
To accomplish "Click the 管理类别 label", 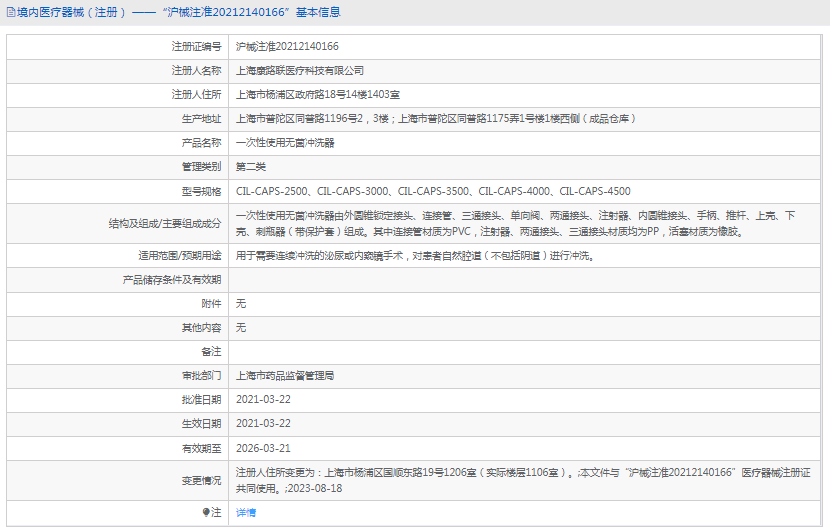I will (201, 167).
